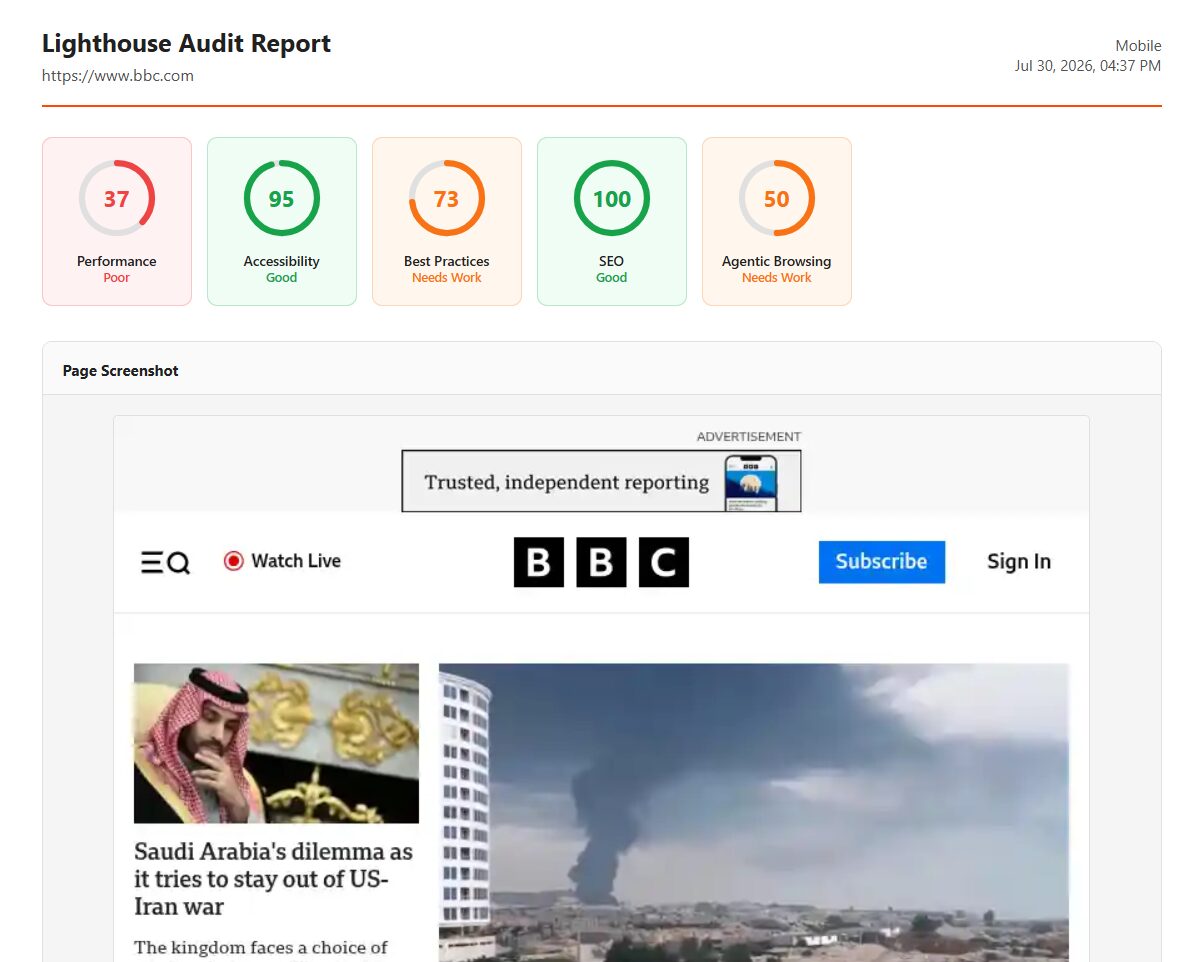Open the https://www.bbc.com URL
Screen dimensions: 1192x962
pyautogui.click(x=118, y=75)
